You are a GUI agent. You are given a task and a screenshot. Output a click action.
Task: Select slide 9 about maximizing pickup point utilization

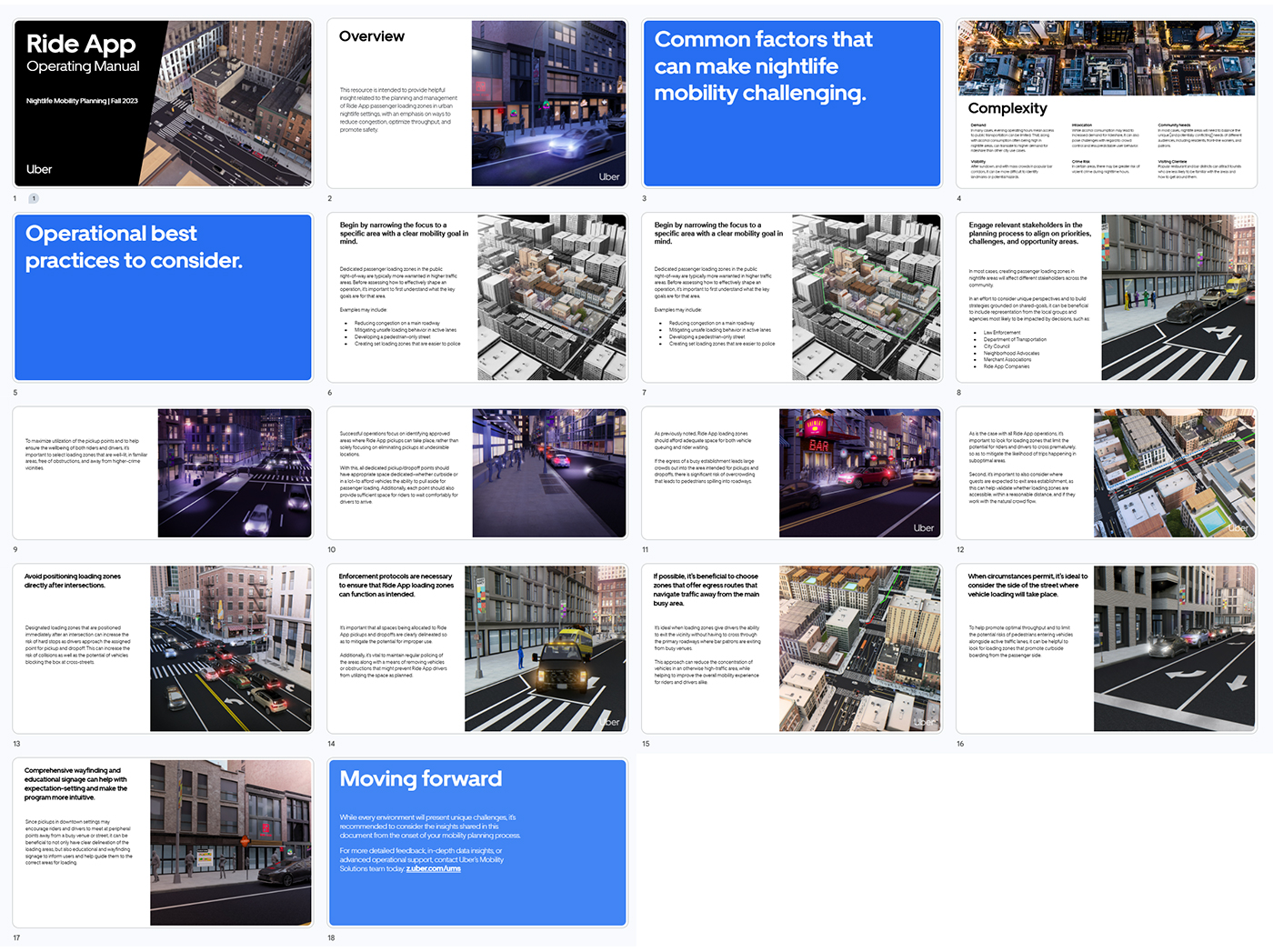pyautogui.click(x=163, y=473)
